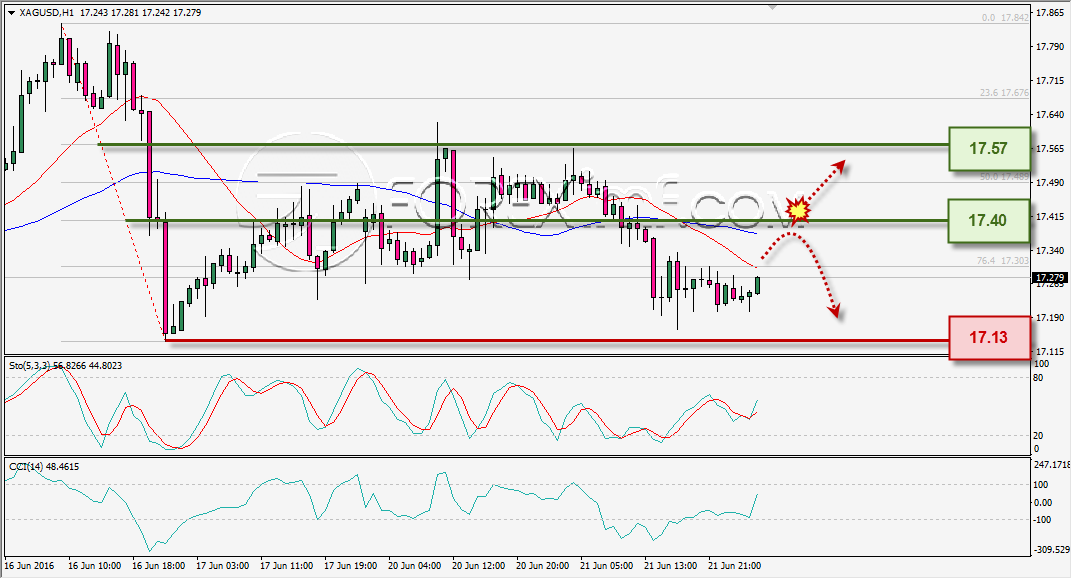Click the Sto(5,3,3) indicator label
This screenshot has width=1072, height=579.
click(65, 366)
